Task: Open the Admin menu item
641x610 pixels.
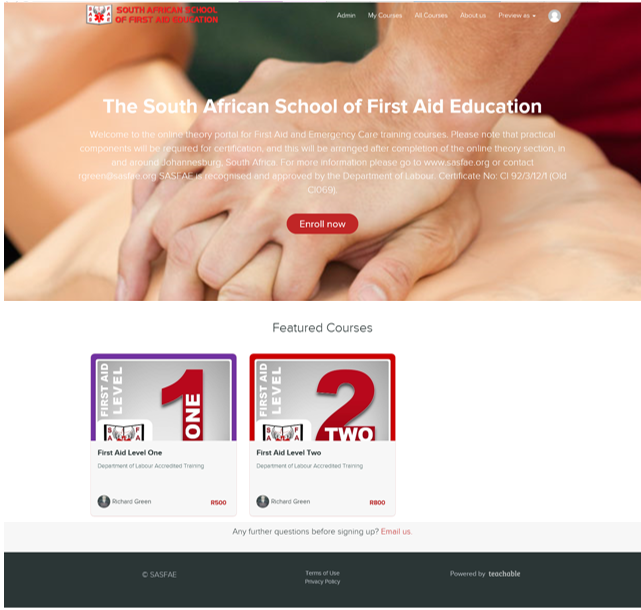Action: (346, 16)
